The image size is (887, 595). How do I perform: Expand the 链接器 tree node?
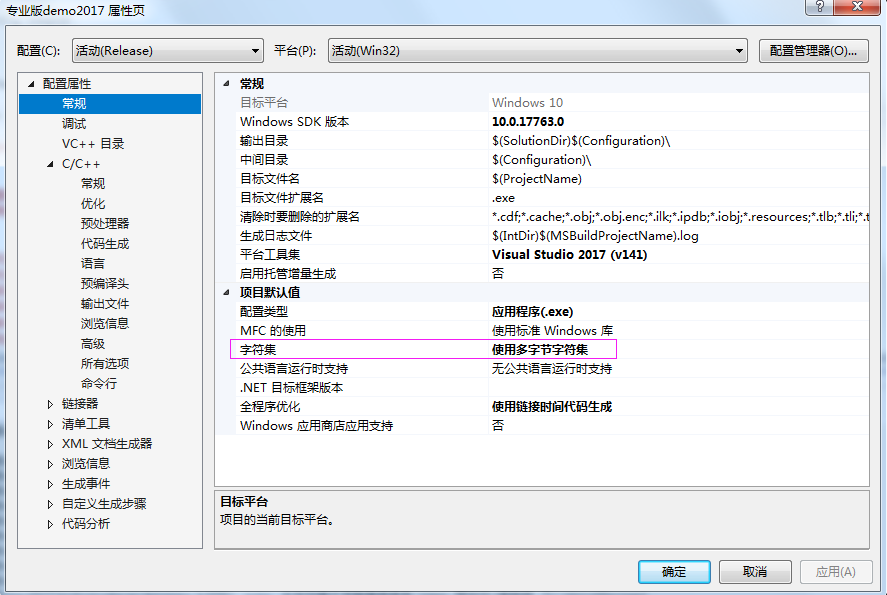[x=51, y=406]
